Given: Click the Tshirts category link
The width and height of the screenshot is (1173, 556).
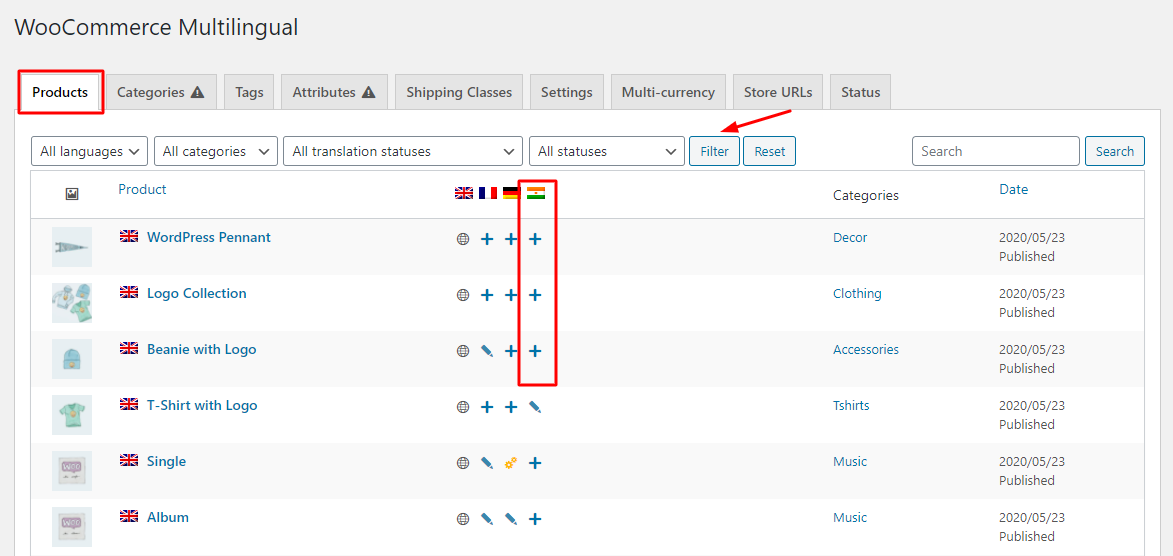Looking at the screenshot, I should coord(851,406).
